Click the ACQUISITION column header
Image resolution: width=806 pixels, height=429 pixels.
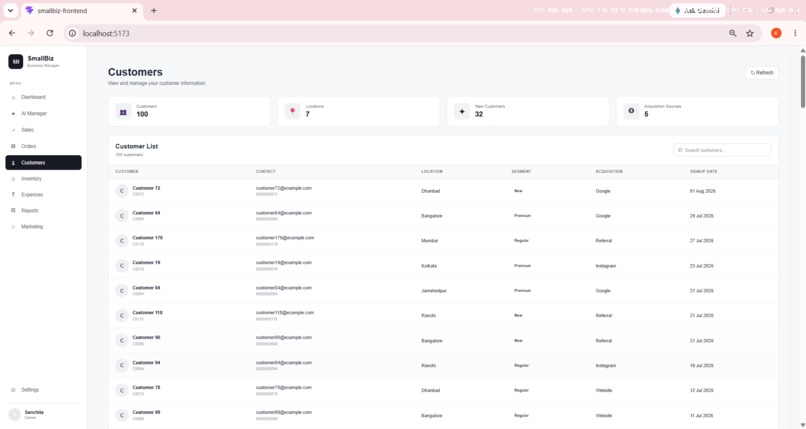[x=609, y=172]
